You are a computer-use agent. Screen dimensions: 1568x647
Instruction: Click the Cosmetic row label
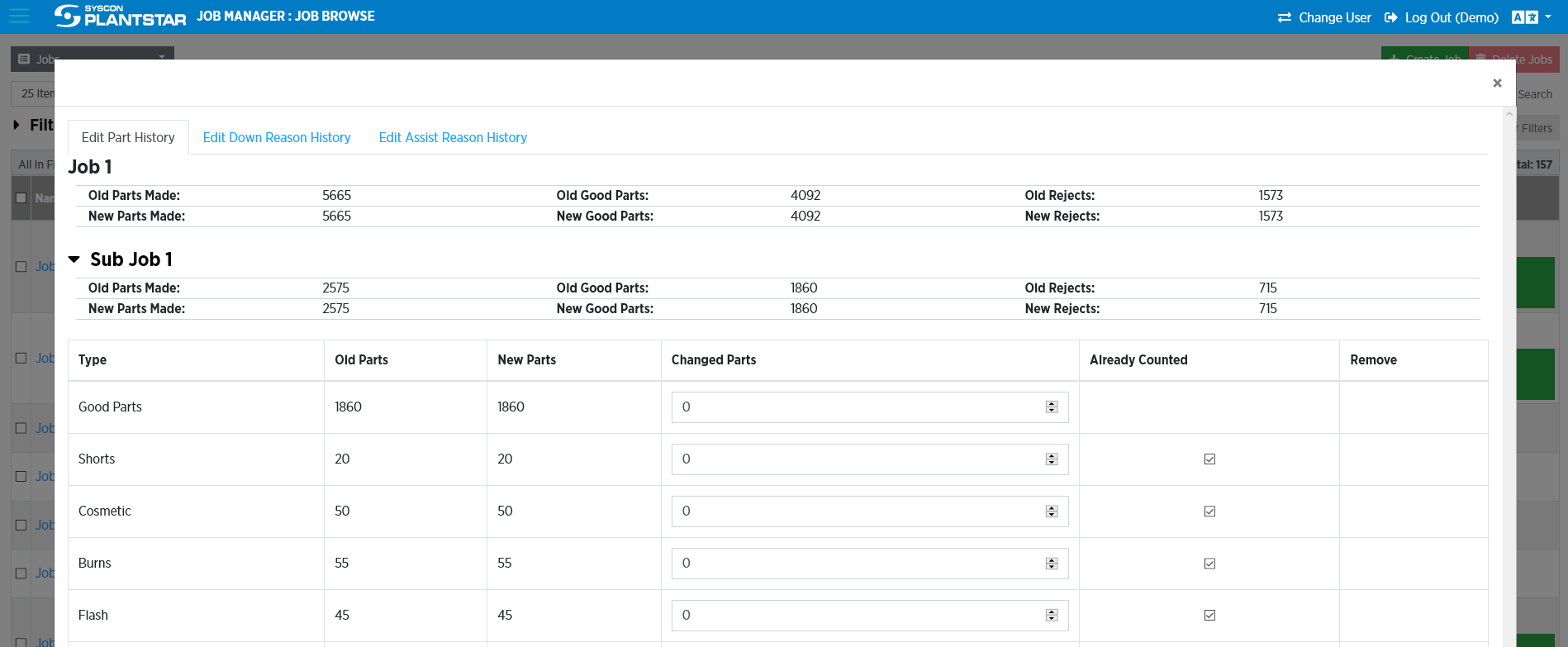pyautogui.click(x=105, y=511)
